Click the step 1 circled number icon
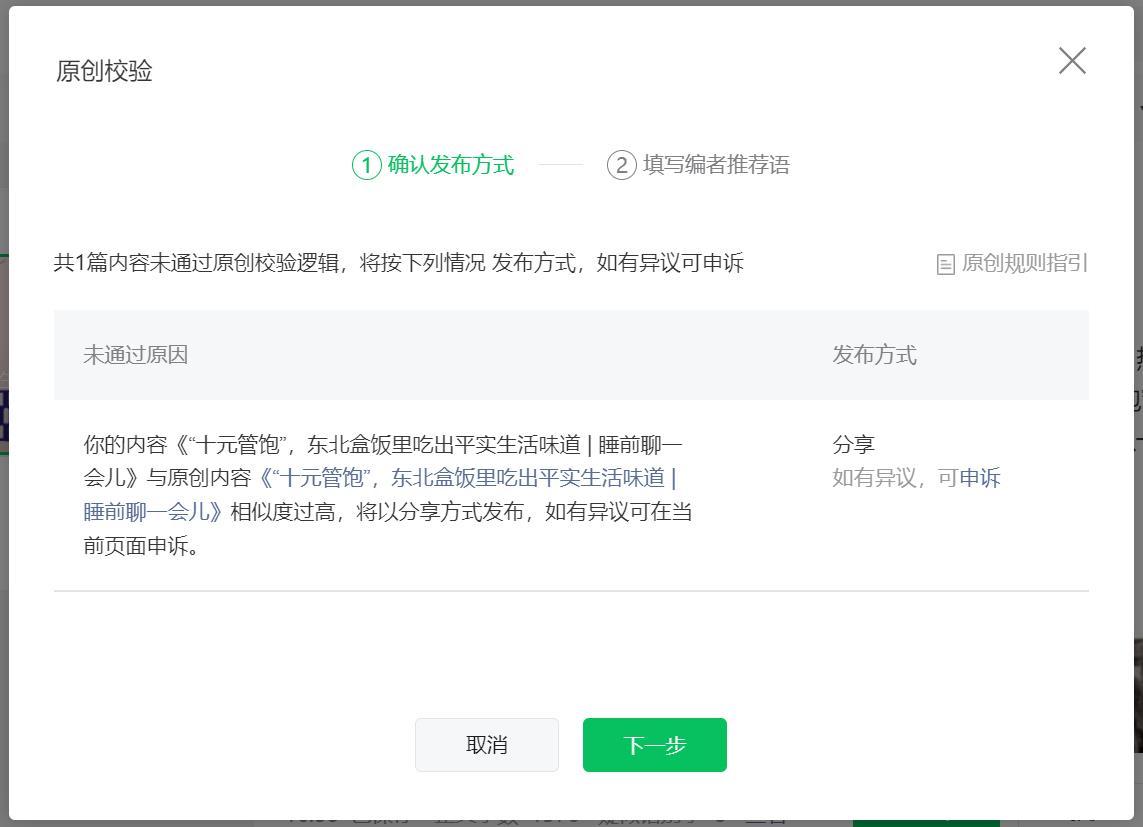The width and height of the screenshot is (1143, 827). pos(367,165)
